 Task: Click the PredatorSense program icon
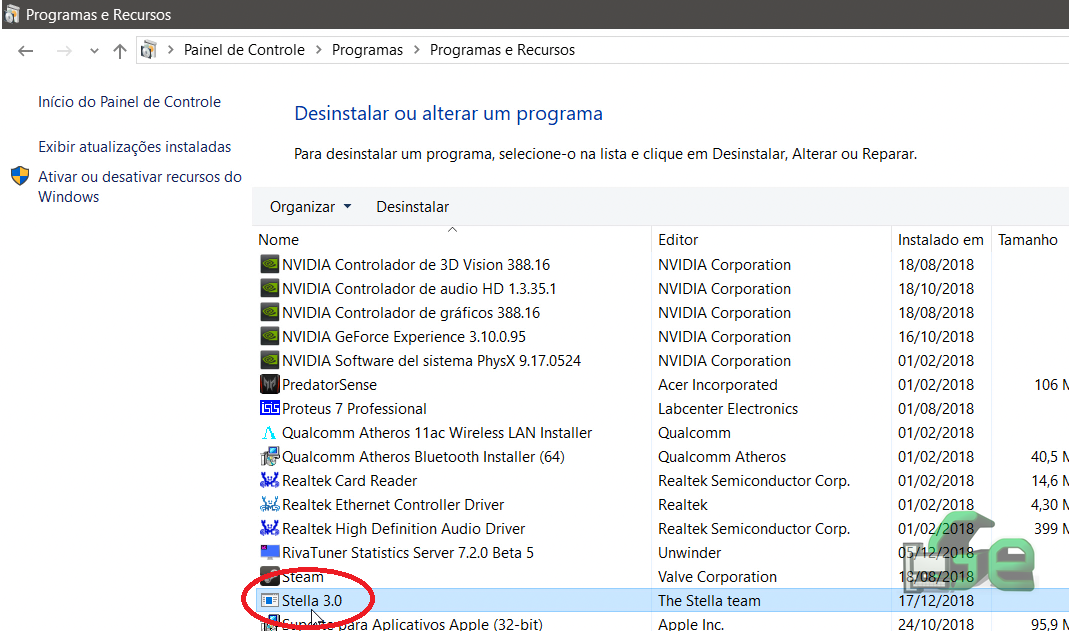click(x=269, y=384)
